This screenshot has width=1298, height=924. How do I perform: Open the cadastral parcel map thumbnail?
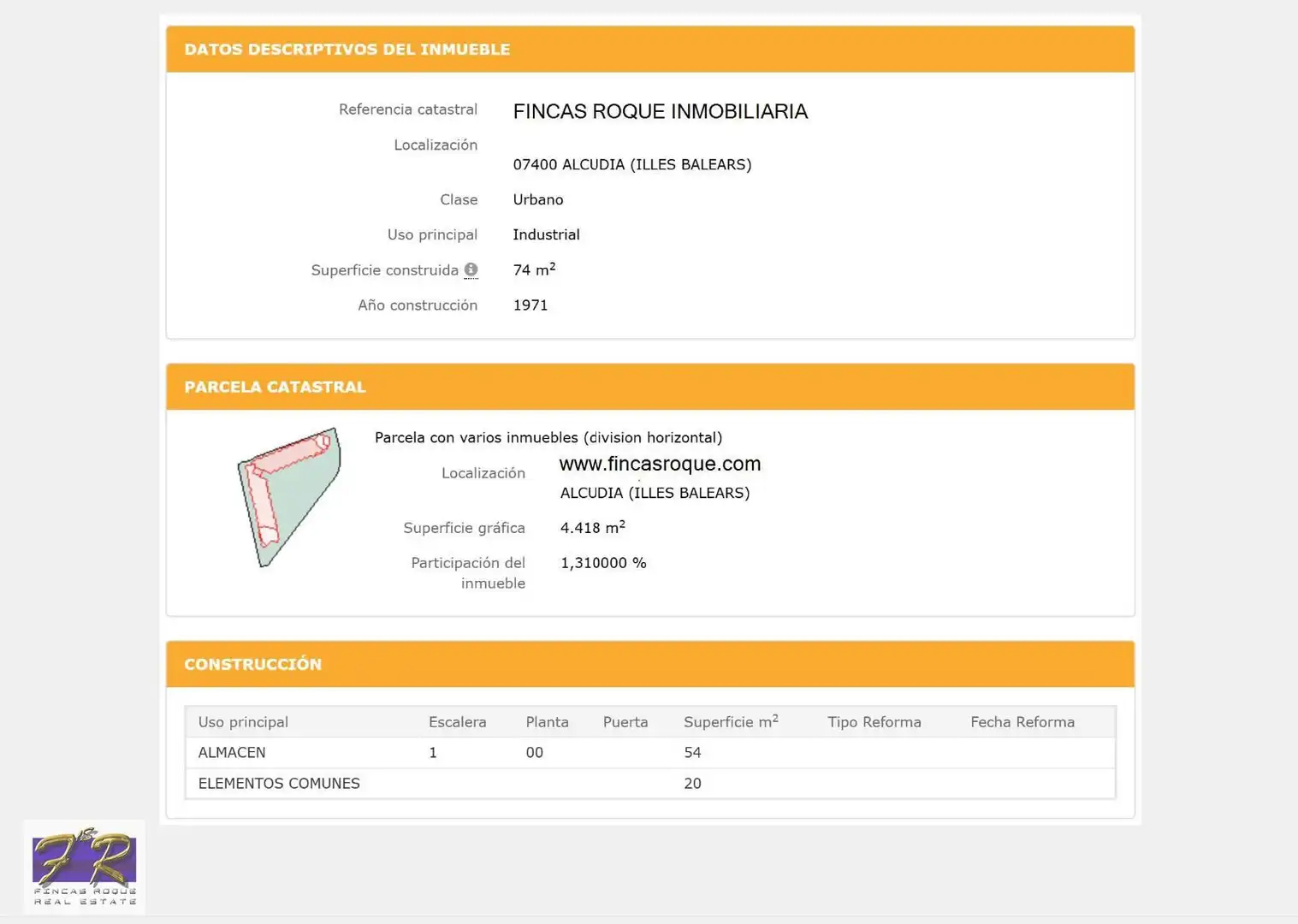[289, 497]
